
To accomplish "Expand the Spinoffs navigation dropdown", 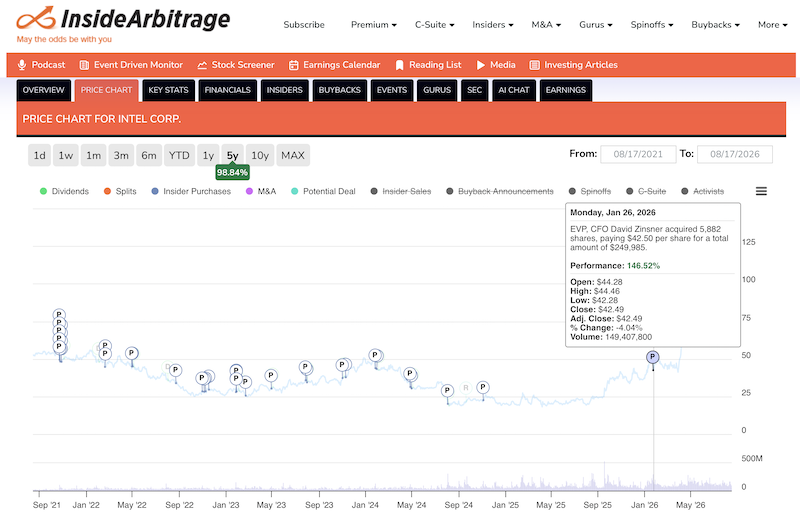I will [x=652, y=24].
